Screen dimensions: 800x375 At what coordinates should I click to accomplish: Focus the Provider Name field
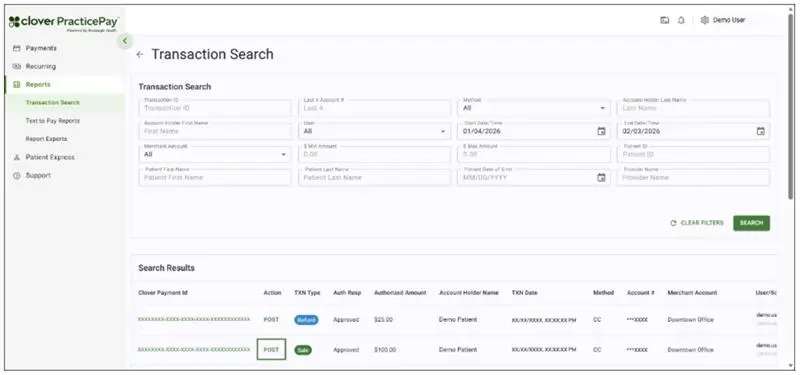point(693,178)
